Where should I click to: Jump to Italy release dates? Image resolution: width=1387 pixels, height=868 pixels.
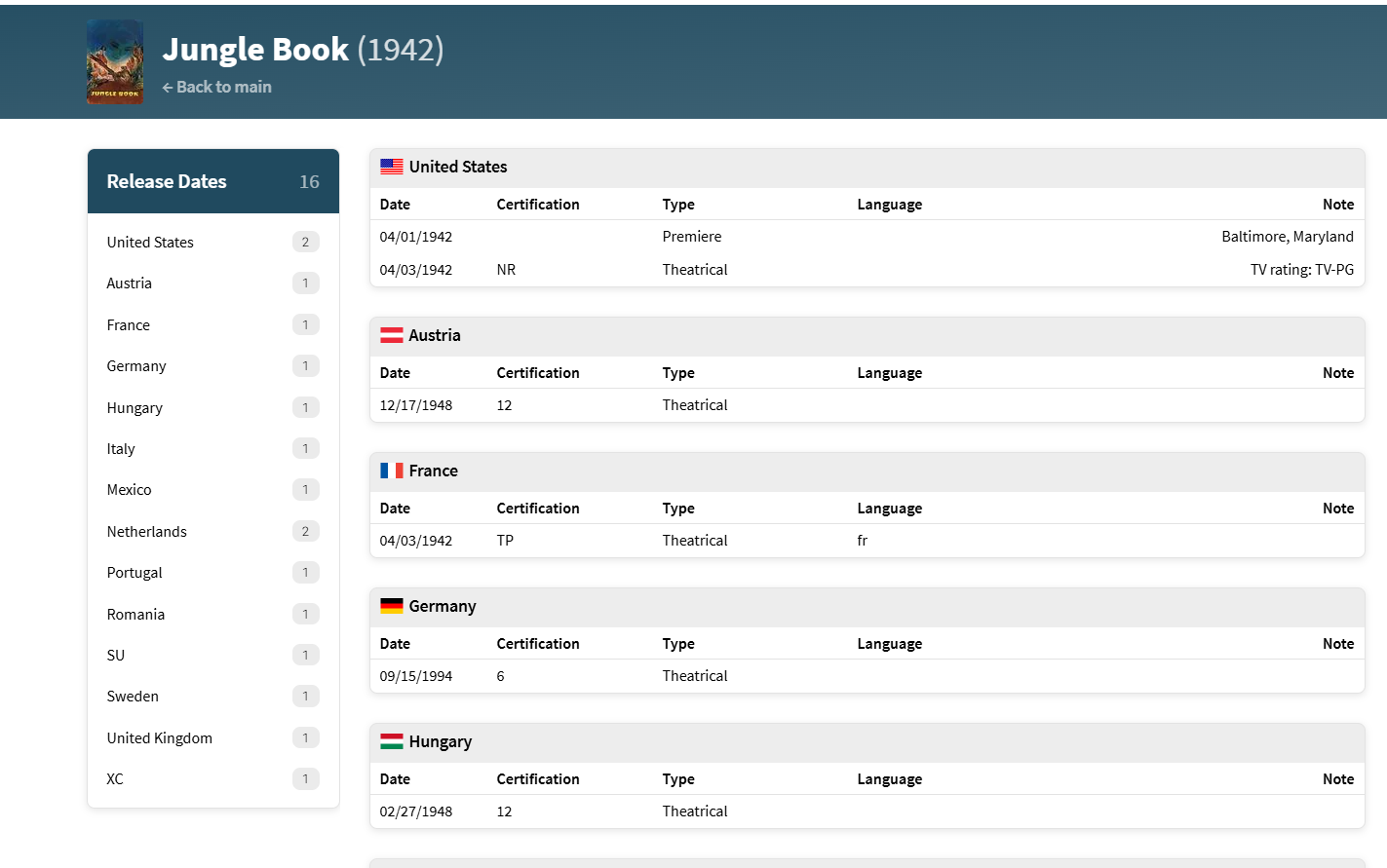[x=121, y=449]
